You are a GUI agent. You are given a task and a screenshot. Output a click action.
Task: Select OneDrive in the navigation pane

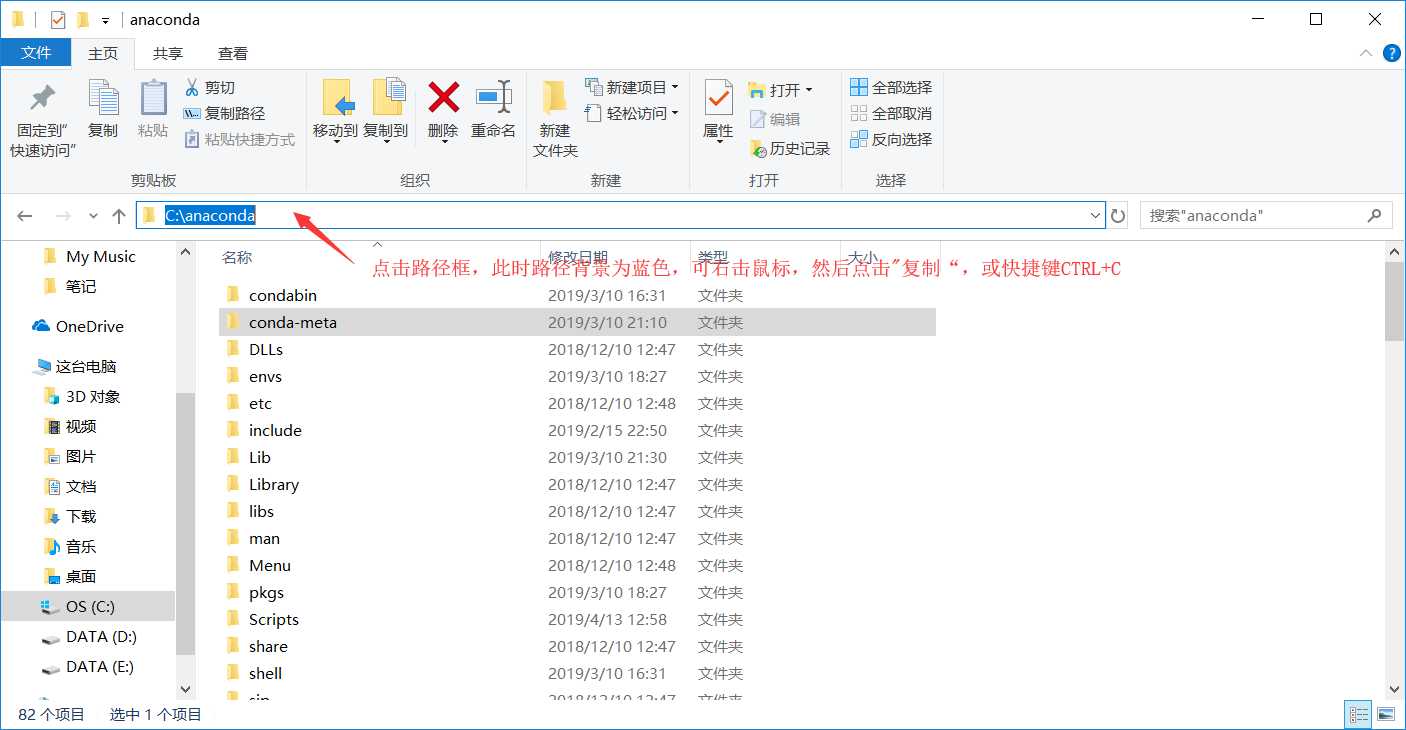(x=89, y=326)
